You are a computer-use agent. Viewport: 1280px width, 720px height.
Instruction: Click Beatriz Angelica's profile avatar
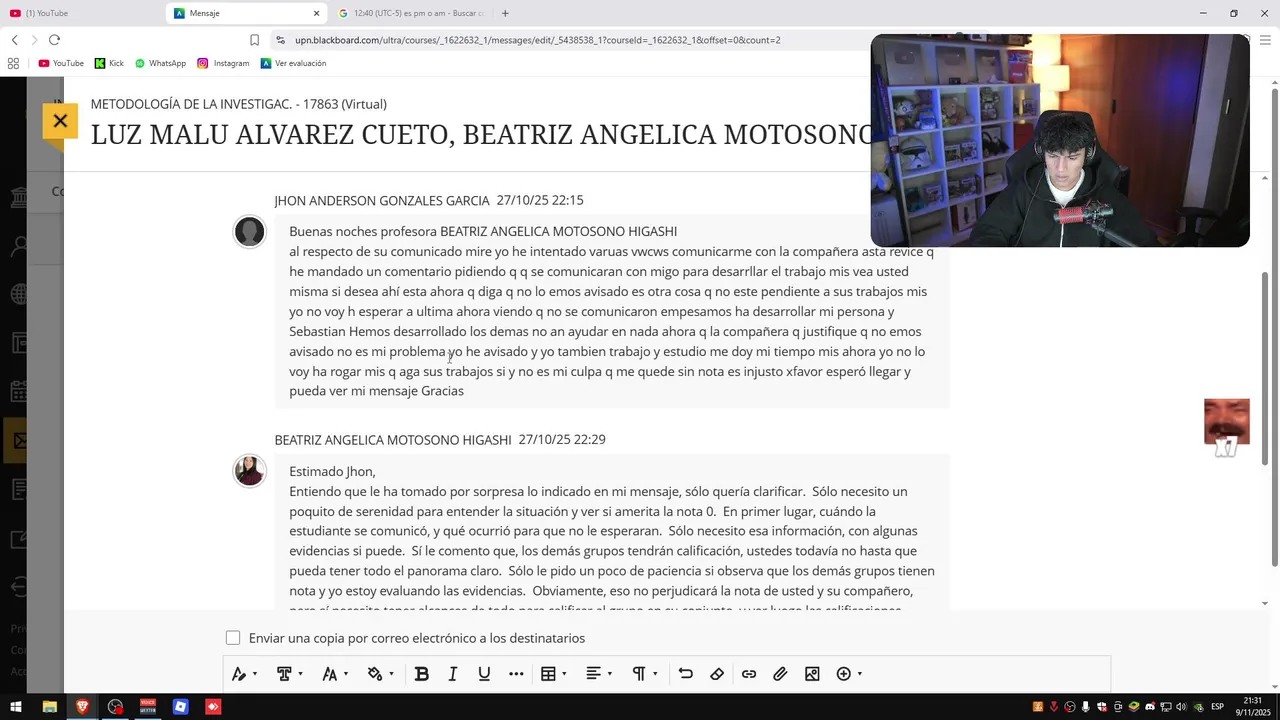[x=249, y=470]
